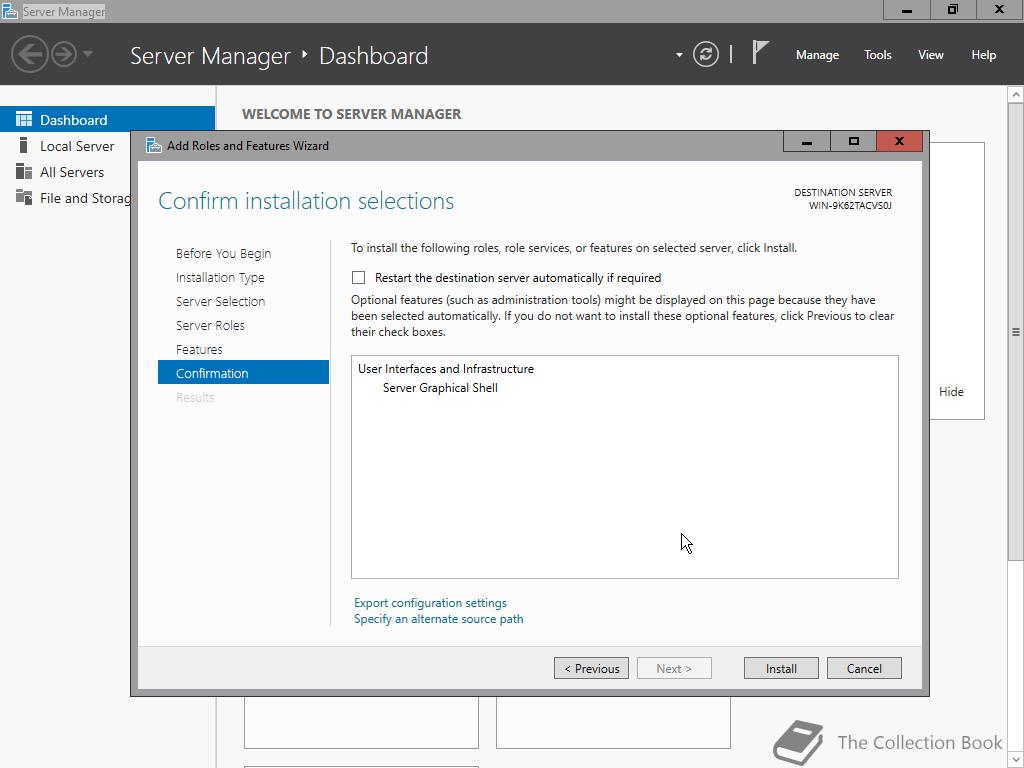Click User Interfaces and Infrastructure entry

pos(445,369)
